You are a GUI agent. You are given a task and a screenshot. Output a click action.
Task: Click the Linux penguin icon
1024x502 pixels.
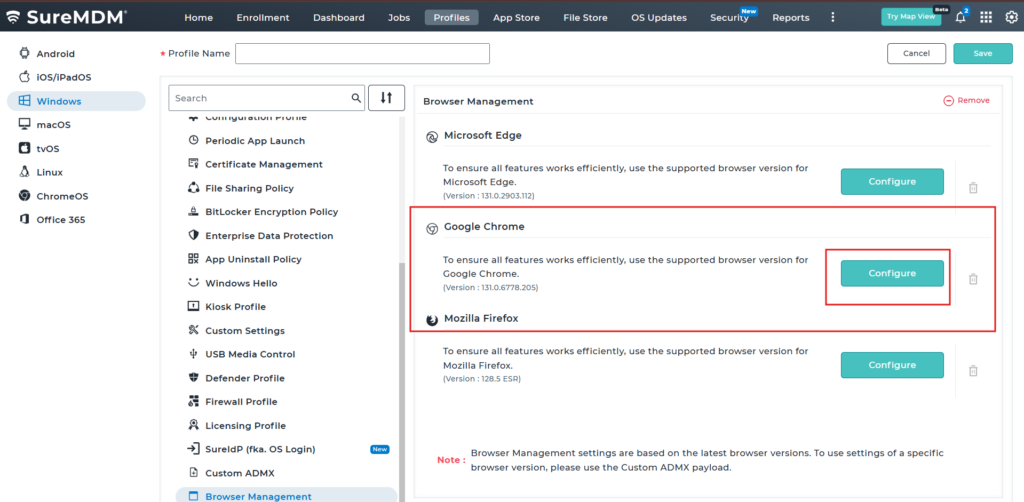24,172
